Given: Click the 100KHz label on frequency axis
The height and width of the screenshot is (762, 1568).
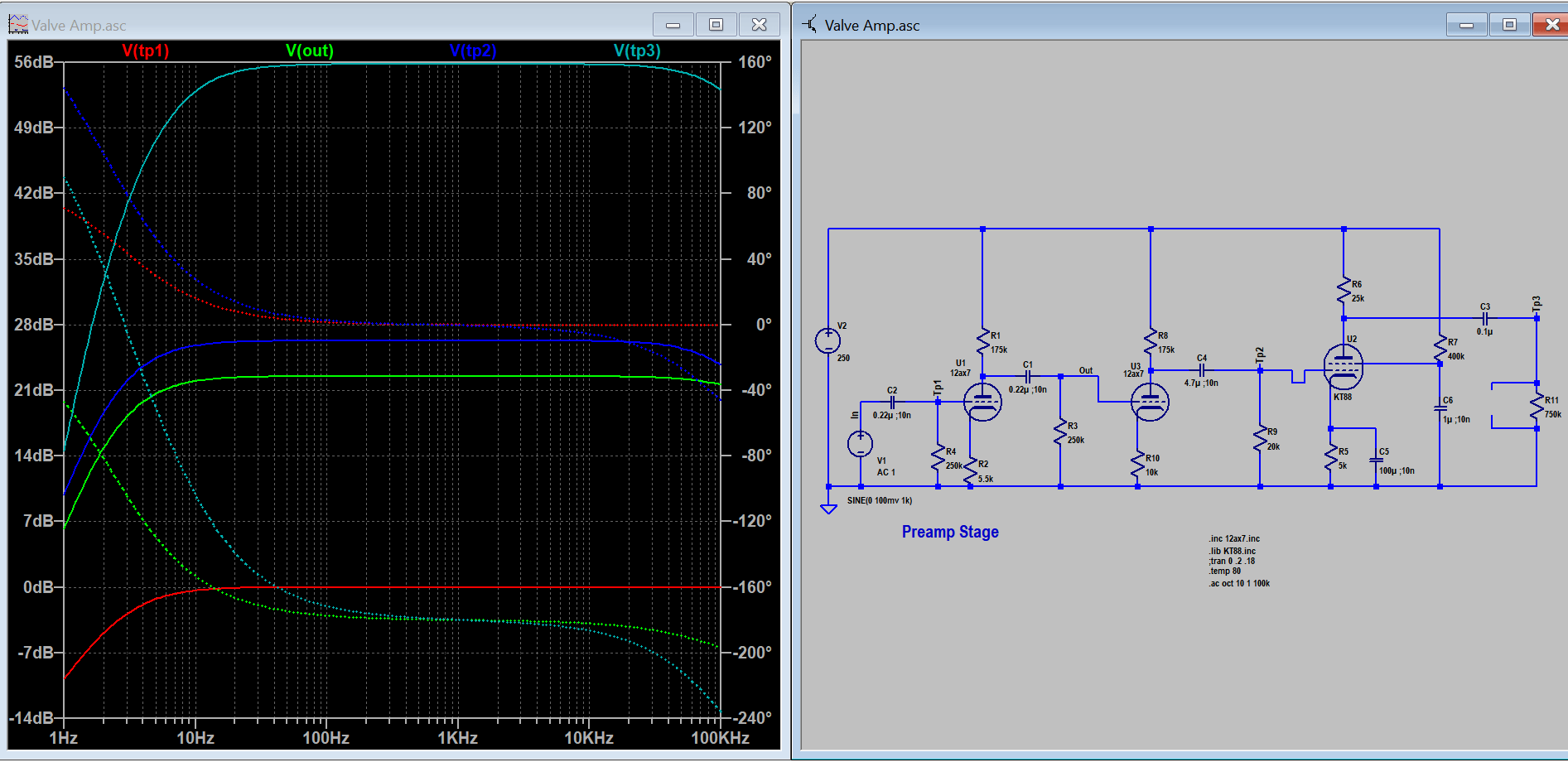Looking at the screenshot, I should pyautogui.click(x=720, y=738).
